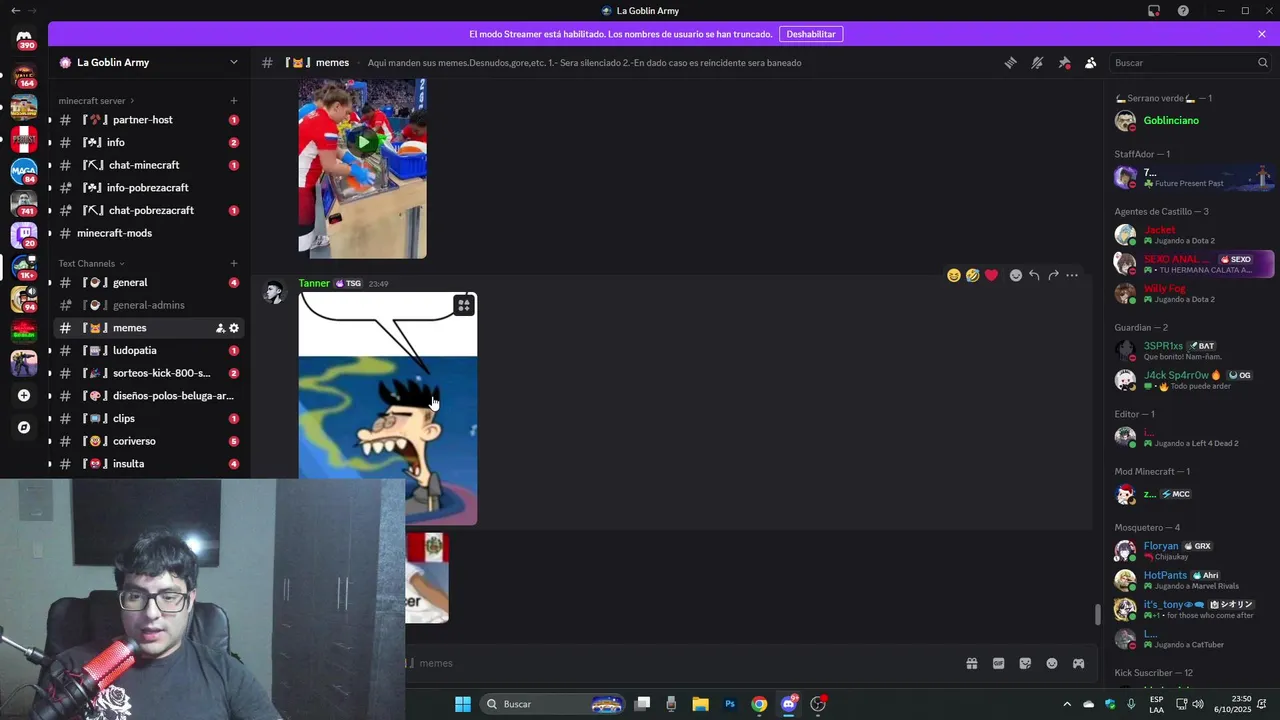Open the meme image from Tanner
The height and width of the screenshot is (720, 1280).
[388, 408]
